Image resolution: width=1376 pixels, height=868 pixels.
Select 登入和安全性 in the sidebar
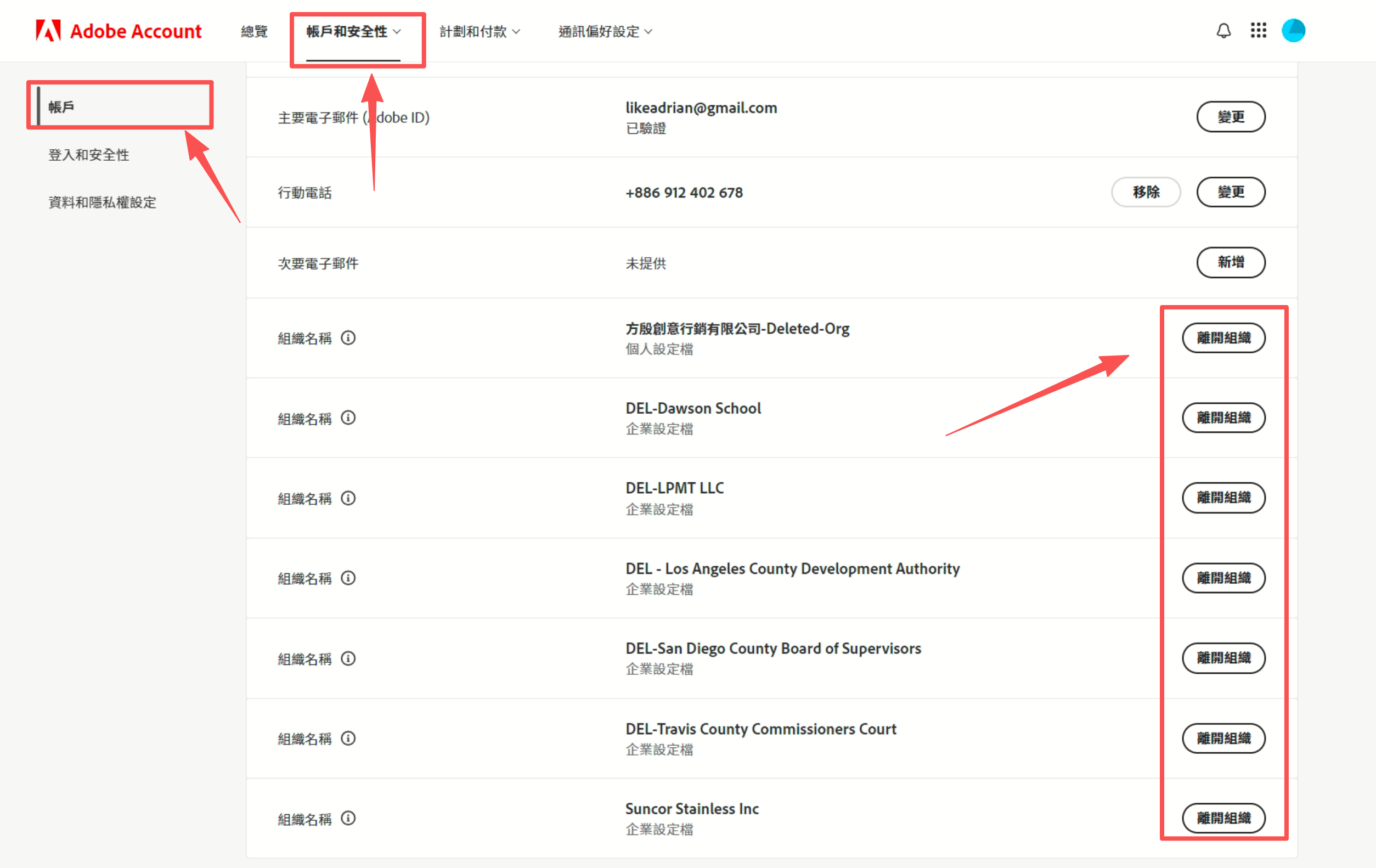[88, 155]
